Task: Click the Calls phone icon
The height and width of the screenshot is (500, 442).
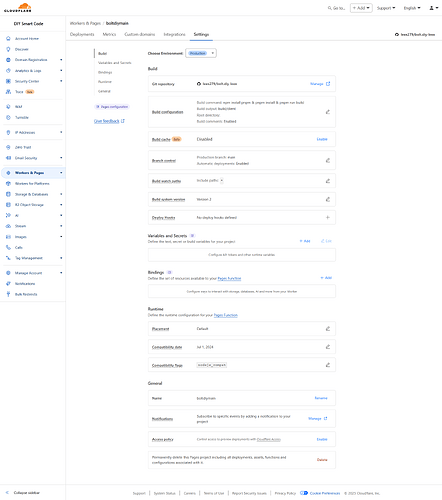Action: coord(8,247)
